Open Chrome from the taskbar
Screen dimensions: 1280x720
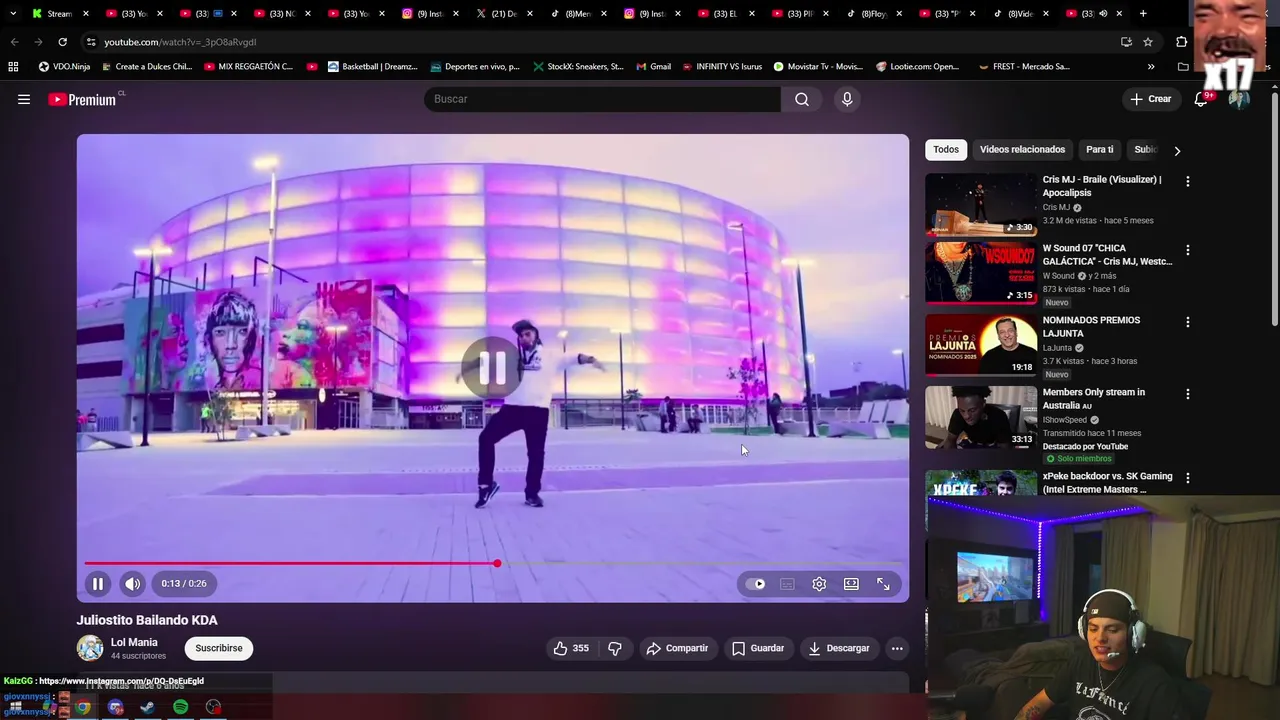(x=83, y=707)
